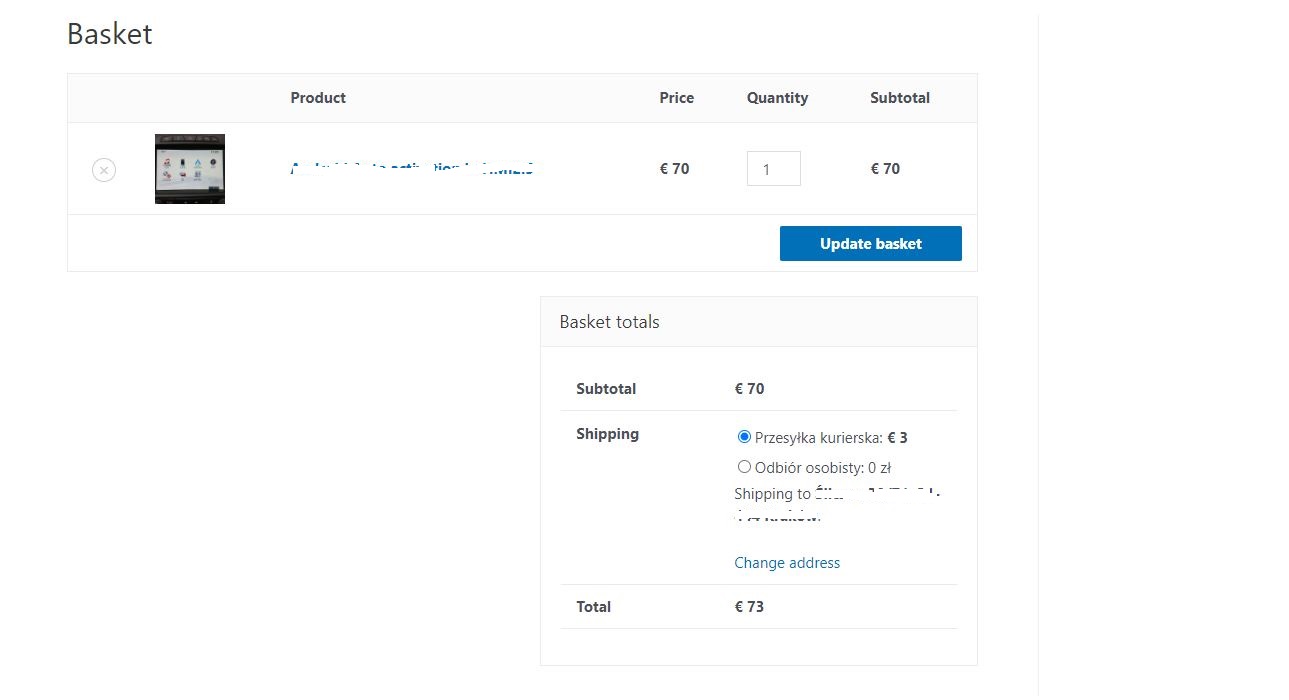Screen dimensions: 1289x700
Task: Click the € 70 price in the product row
Action: point(674,169)
